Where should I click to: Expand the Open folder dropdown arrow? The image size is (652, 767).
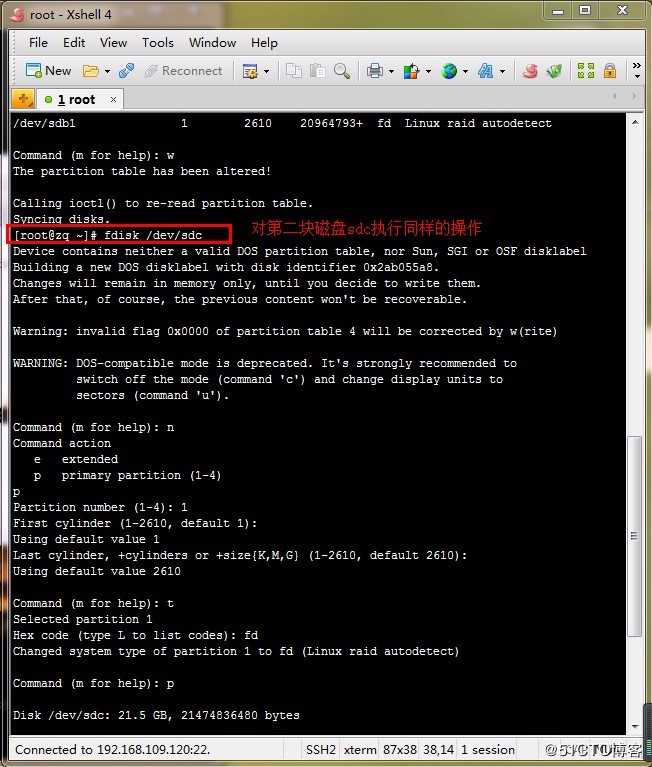[107, 72]
